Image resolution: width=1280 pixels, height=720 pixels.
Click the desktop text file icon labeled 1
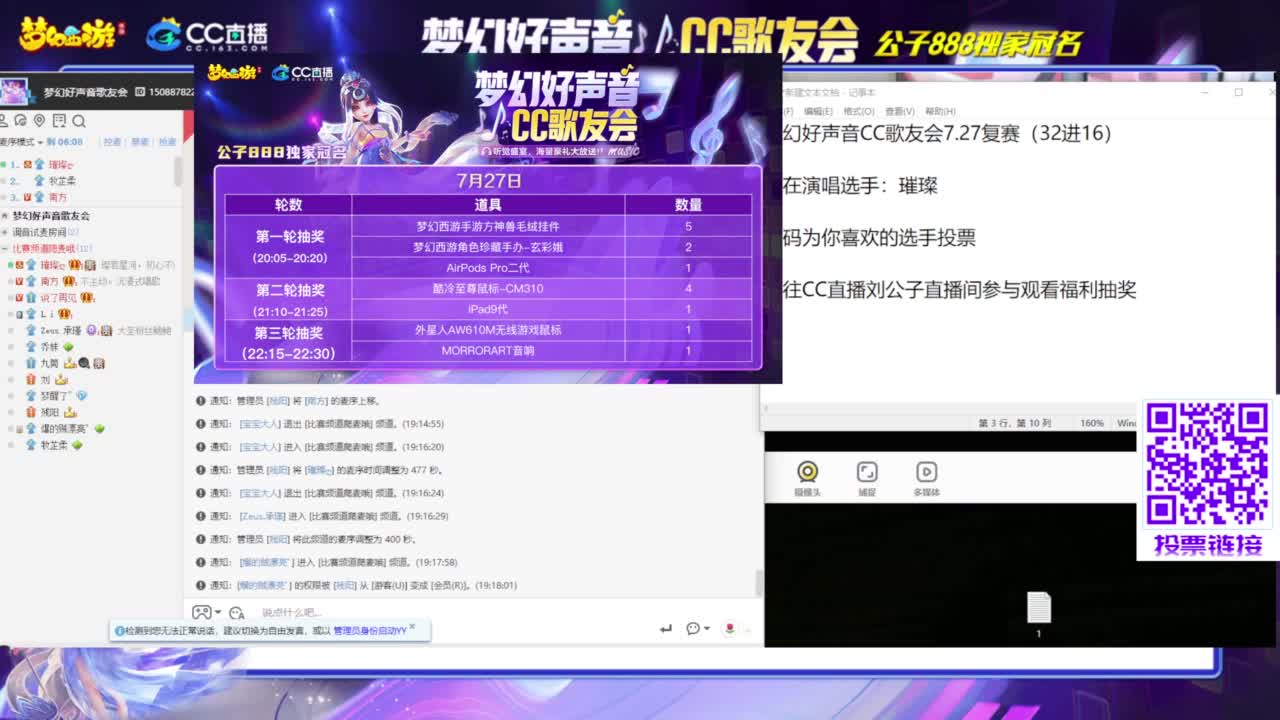tap(1039, 613)
